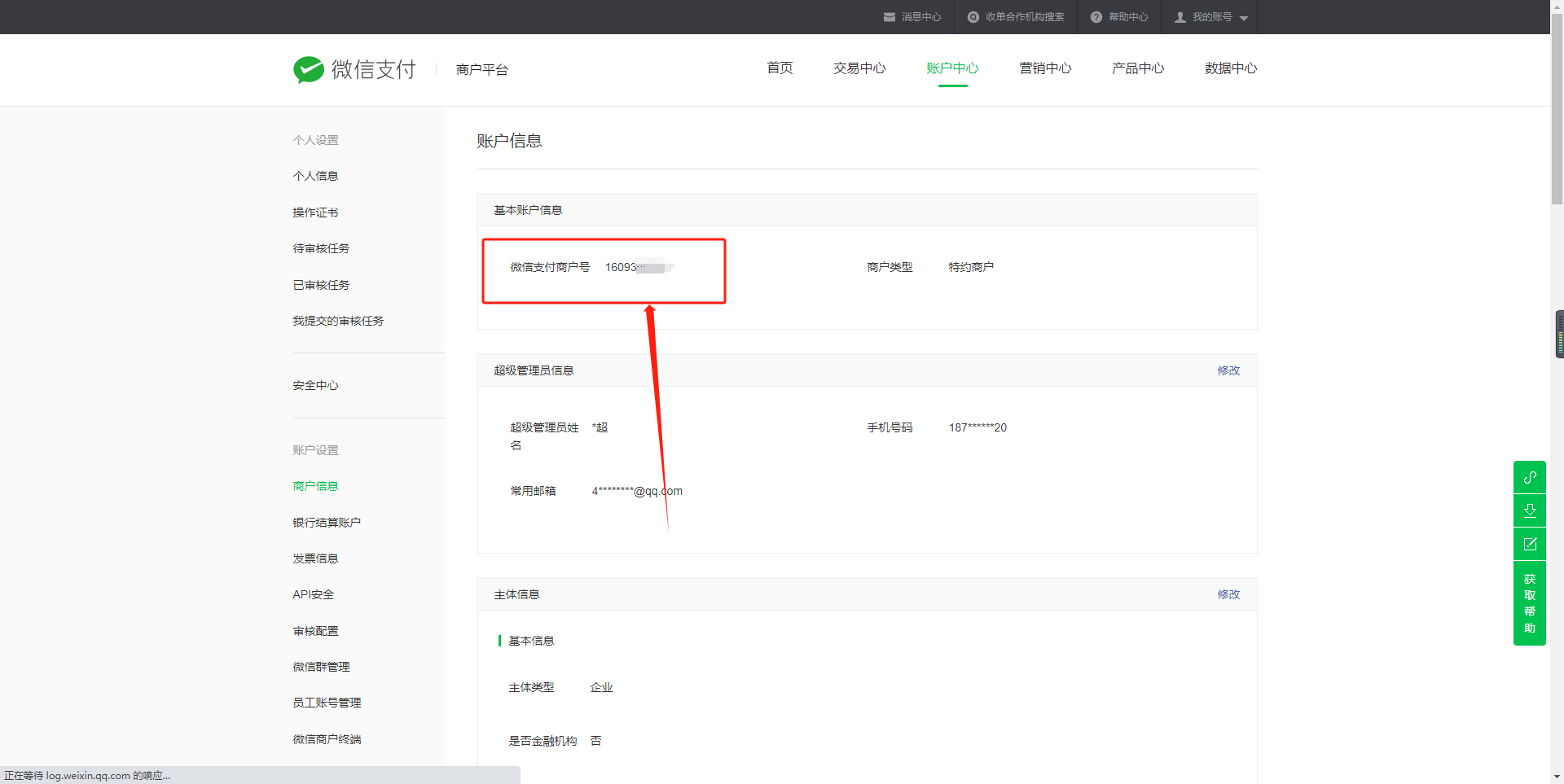Click the 获取帮助 button
Screen dimensions: 1564x784
pyautogui.click(x=1529, y=603)
